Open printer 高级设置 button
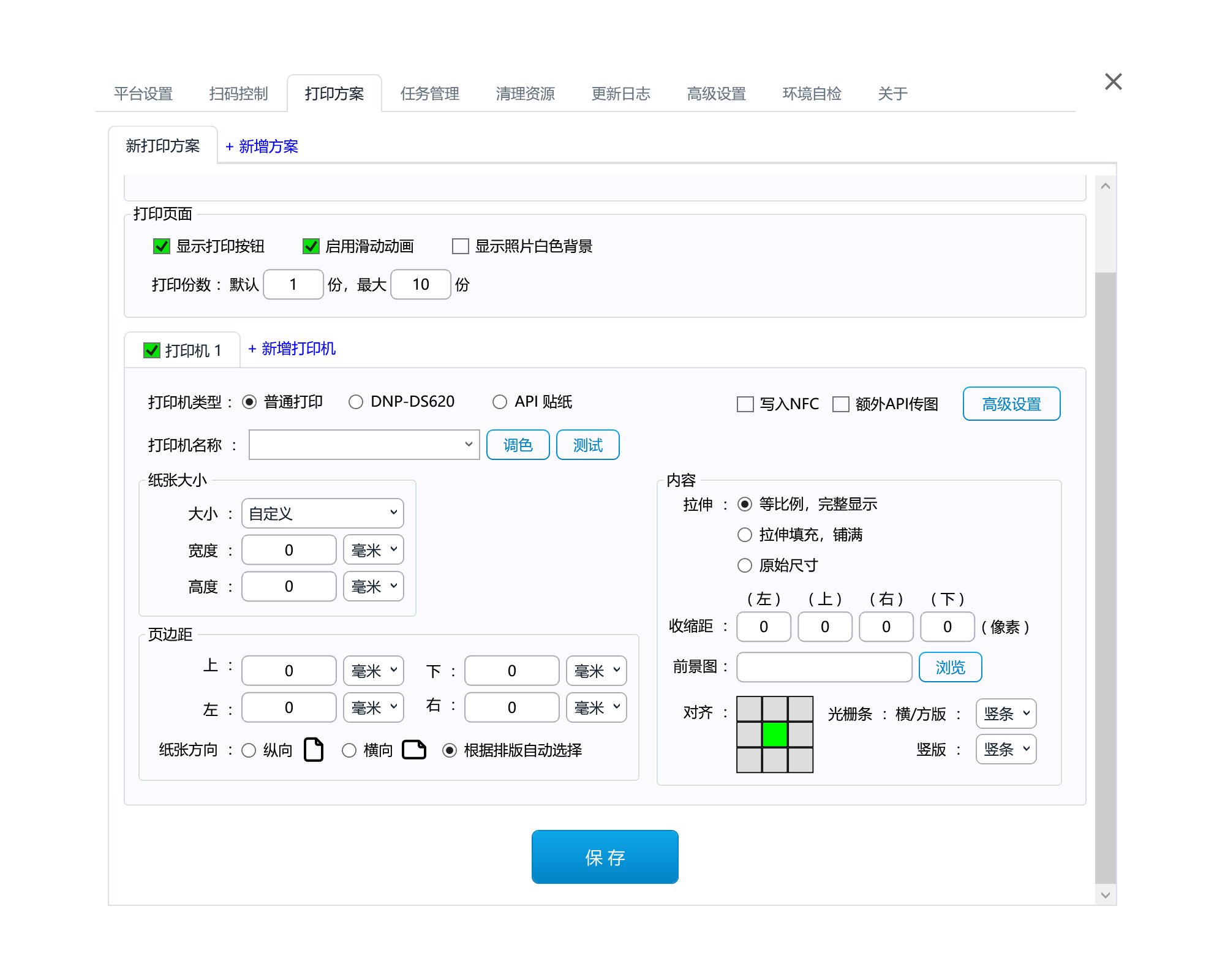 [x=1012, y=404]
